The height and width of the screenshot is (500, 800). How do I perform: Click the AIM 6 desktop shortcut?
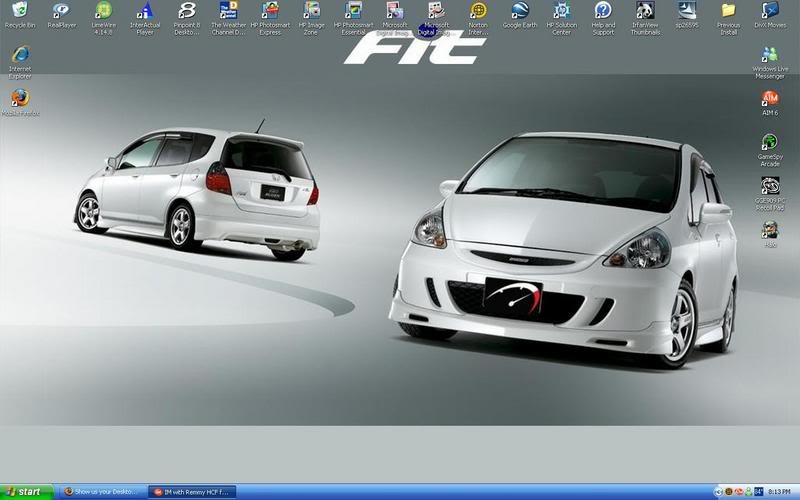[x=770, y=102]
